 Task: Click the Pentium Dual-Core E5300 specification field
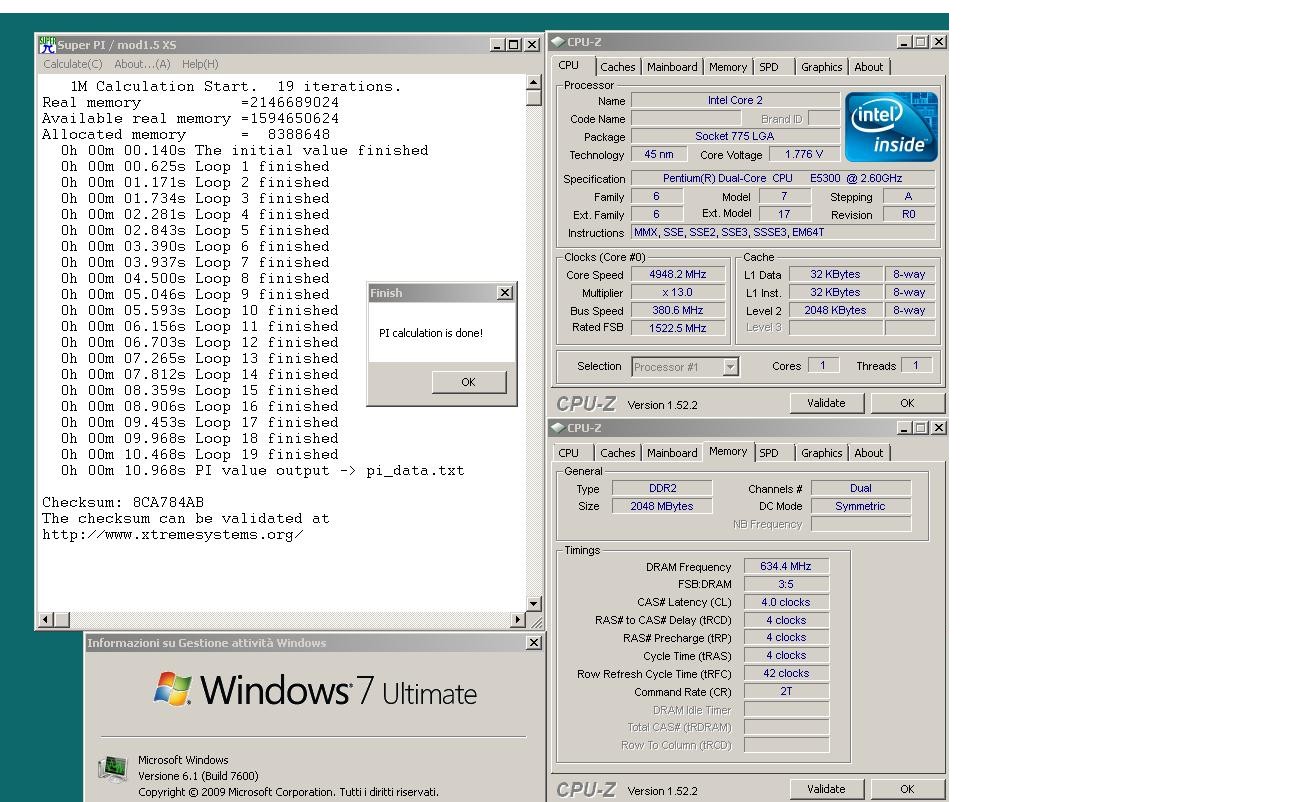pos(783,178)
